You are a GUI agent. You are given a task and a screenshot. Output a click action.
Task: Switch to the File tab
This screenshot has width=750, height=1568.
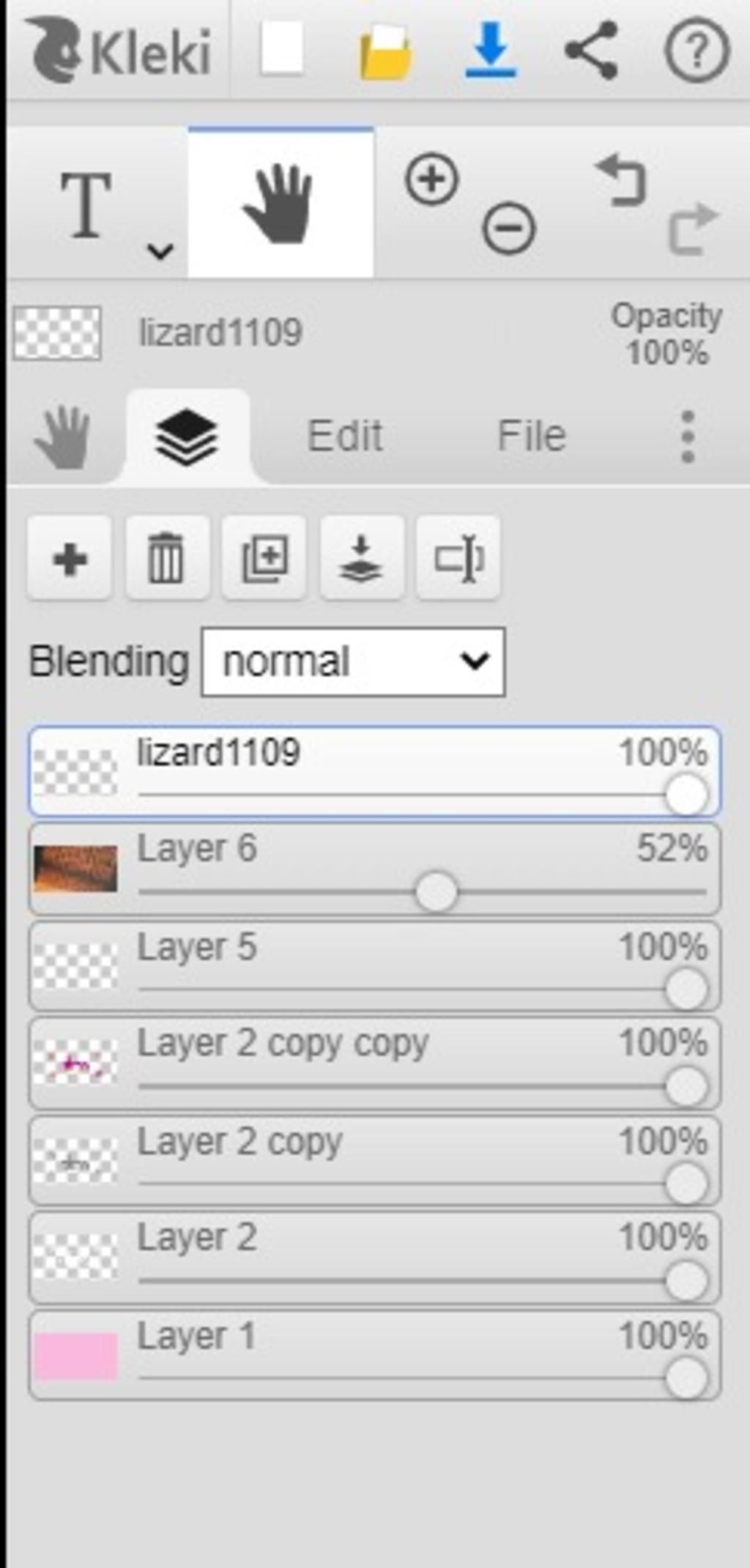(x=532, y=436)
